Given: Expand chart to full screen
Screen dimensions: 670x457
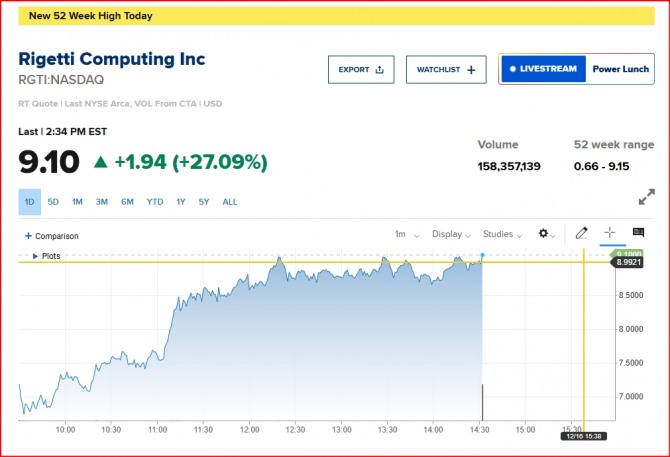Looking at the screenshot, I should click(646, 196).
